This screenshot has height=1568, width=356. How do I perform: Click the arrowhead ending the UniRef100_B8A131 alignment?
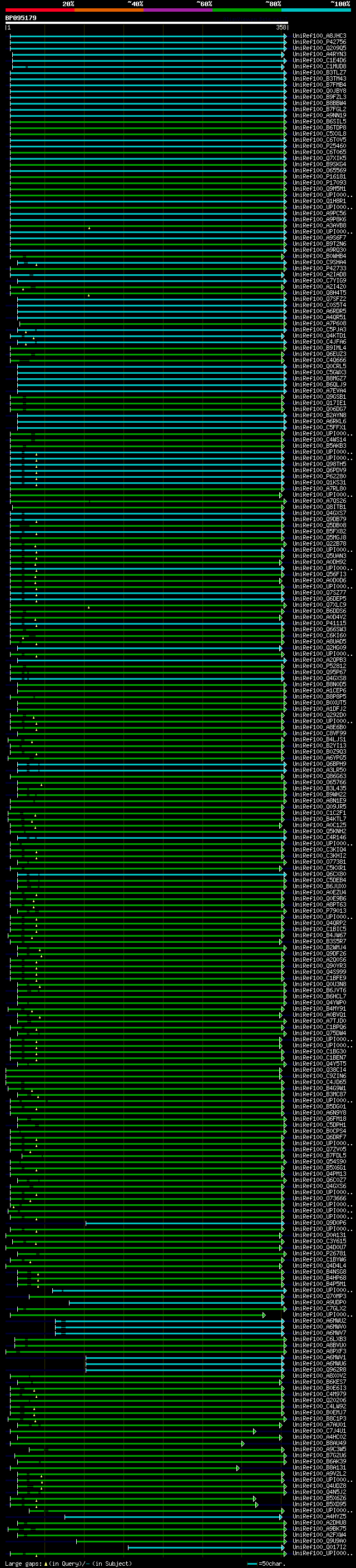click(238, 1468)
